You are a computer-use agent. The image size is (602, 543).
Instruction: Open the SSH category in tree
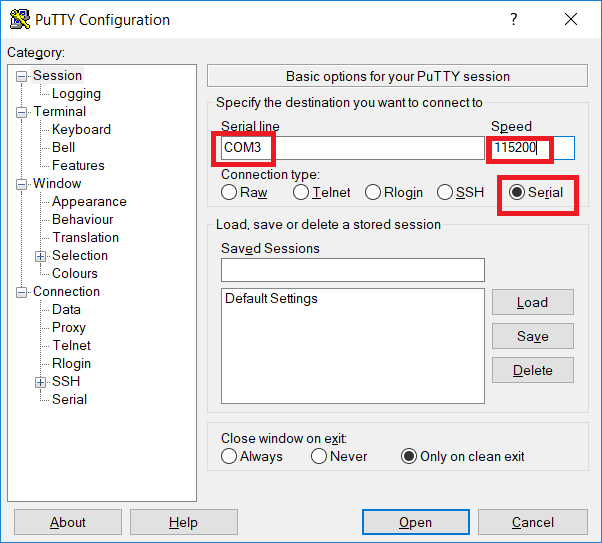tap(66, 381)
